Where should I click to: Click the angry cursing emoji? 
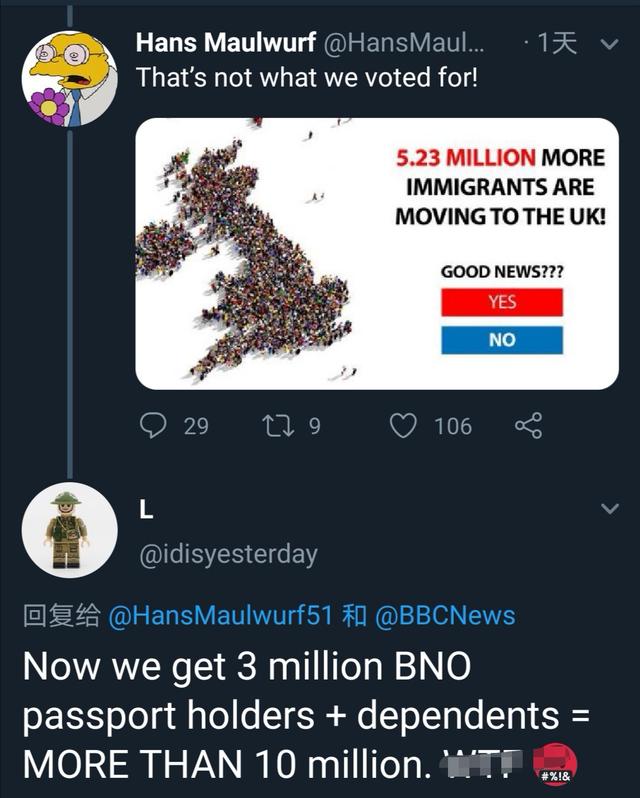pos(553,763)
